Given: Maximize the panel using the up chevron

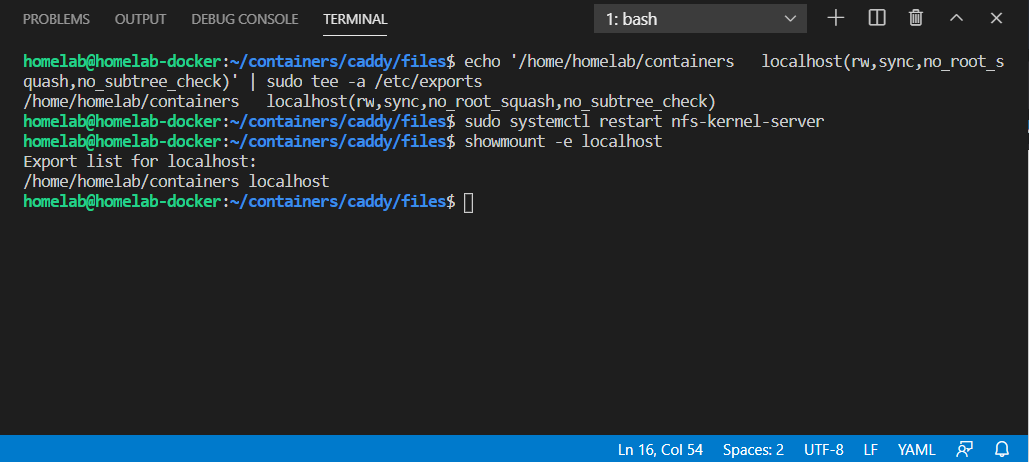Looking at the screenshot, I should pos(957,18).
